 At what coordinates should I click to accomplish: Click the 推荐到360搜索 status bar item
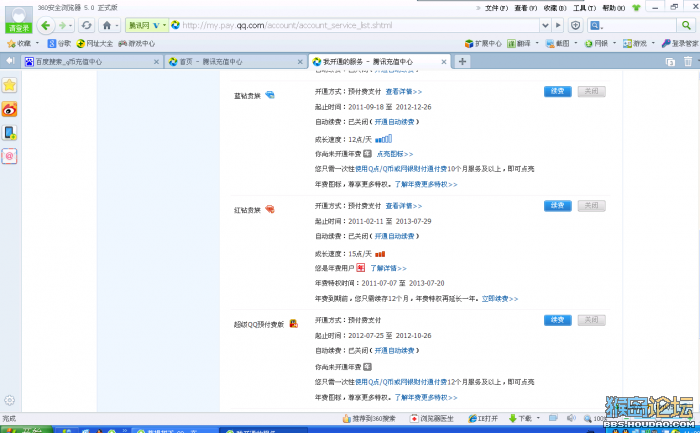pos(369,418)
